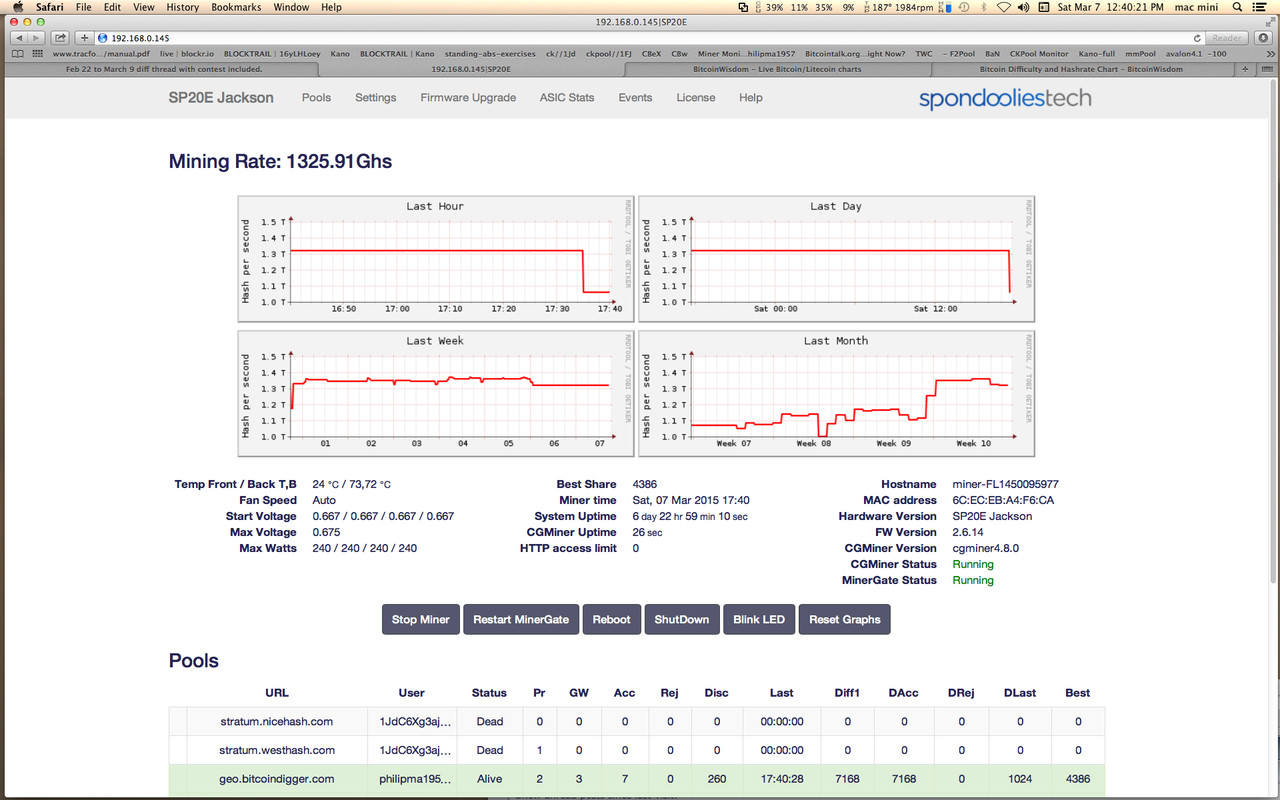Screen dimensions: 1280x800
Task: Open the screen sharing icon in menu bar
Action: click(743, 7)
